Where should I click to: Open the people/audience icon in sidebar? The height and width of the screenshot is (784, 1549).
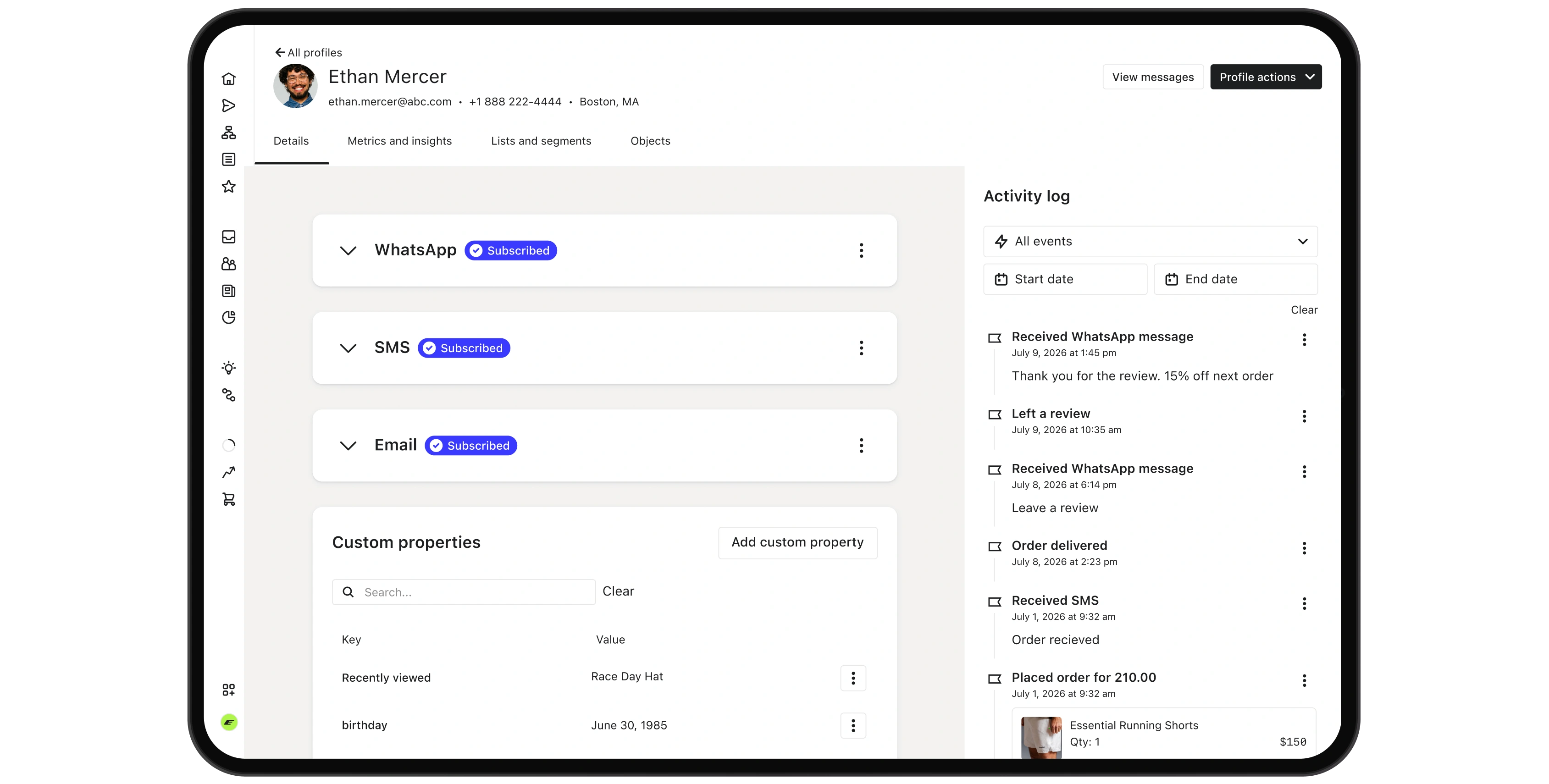[x=228, y=264]
